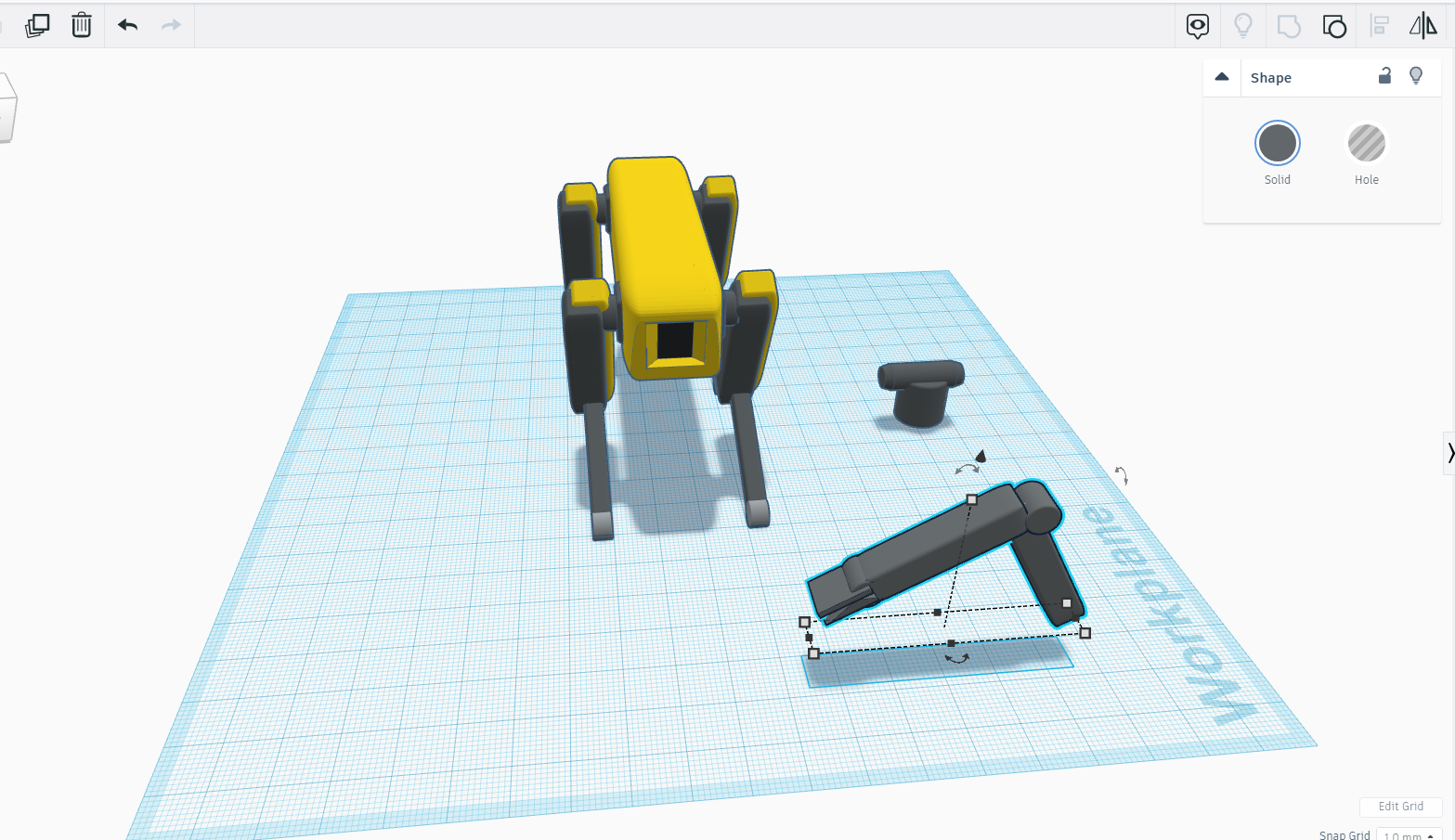
Task: Duplicate and repeat the selected shape
Action: click(x=37, y=25)
